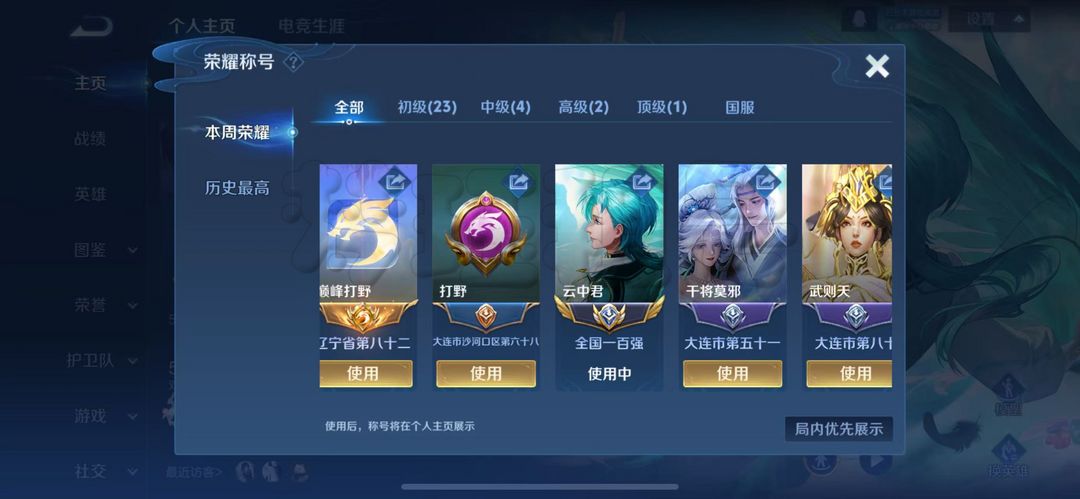Image resolution: width=1080 pixels, height=499 pixels.
Task: Close the 荣耀称号 popup with X
Action: point(877,66)
